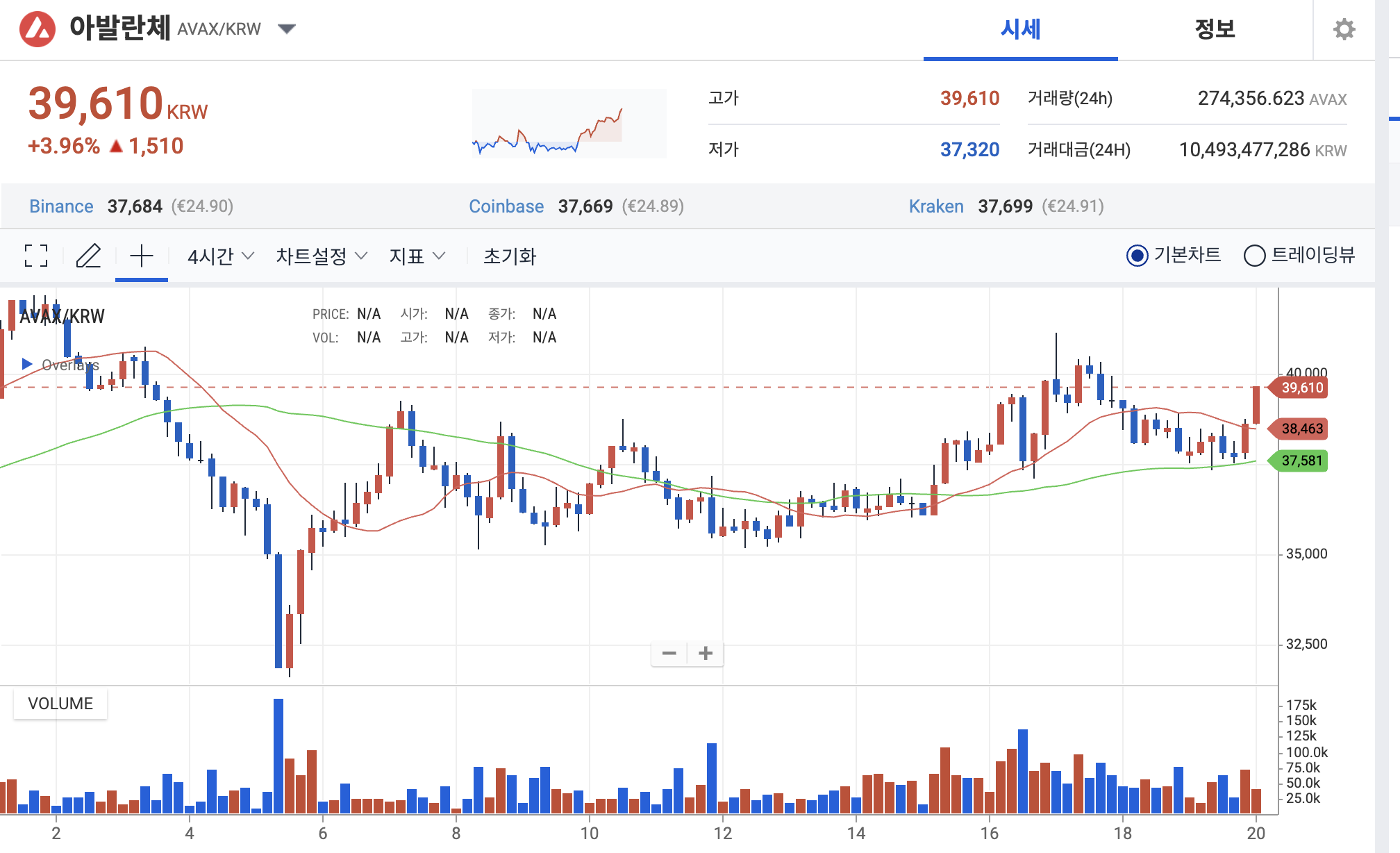The image size is (1400, 853).
Task: Switch to the 시세 tab
Action: pyautogui.click(x=1020, y=29)
